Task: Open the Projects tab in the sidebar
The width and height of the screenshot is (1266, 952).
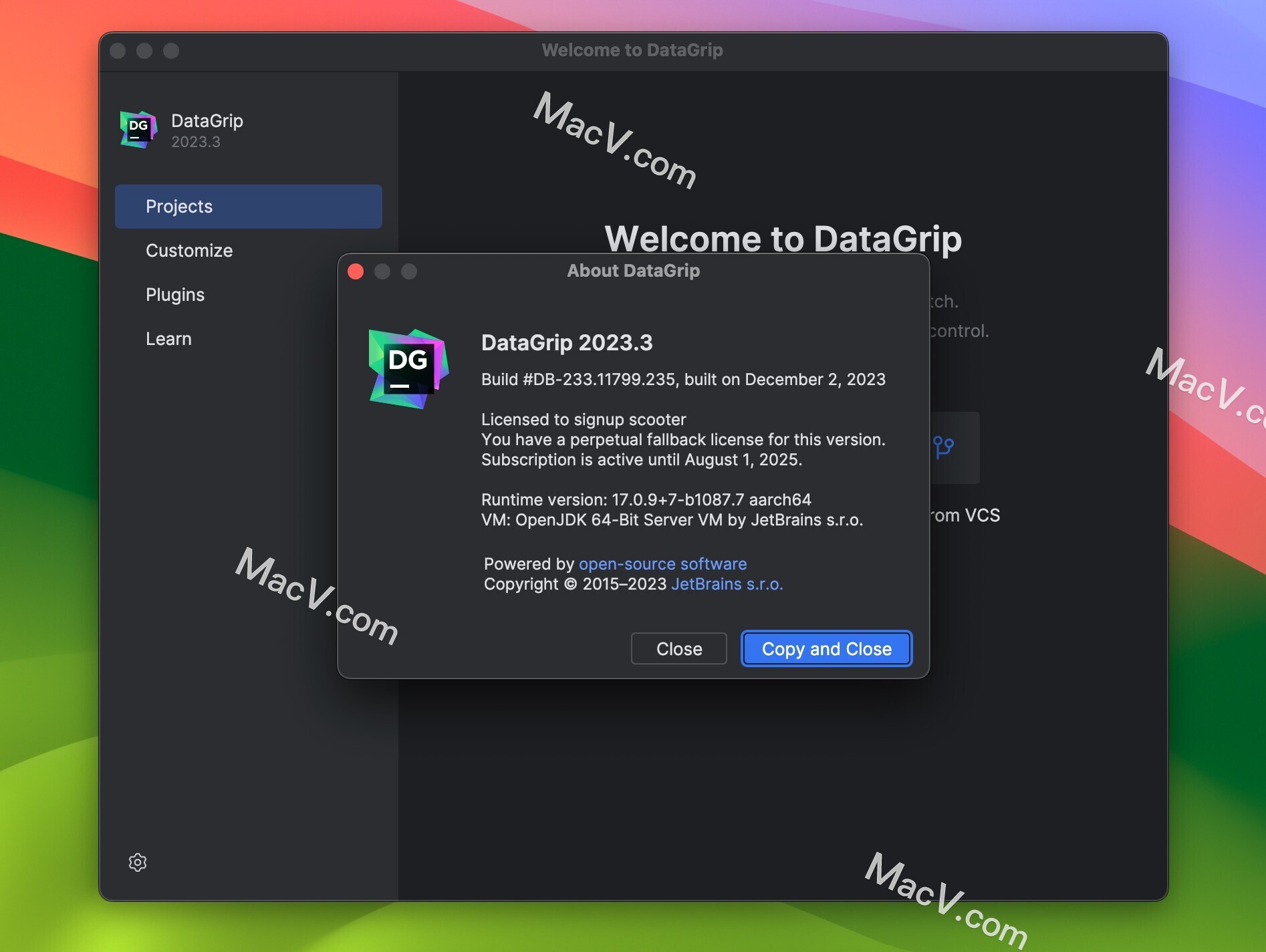Action: pyautogui.click(x=248, y=207)
